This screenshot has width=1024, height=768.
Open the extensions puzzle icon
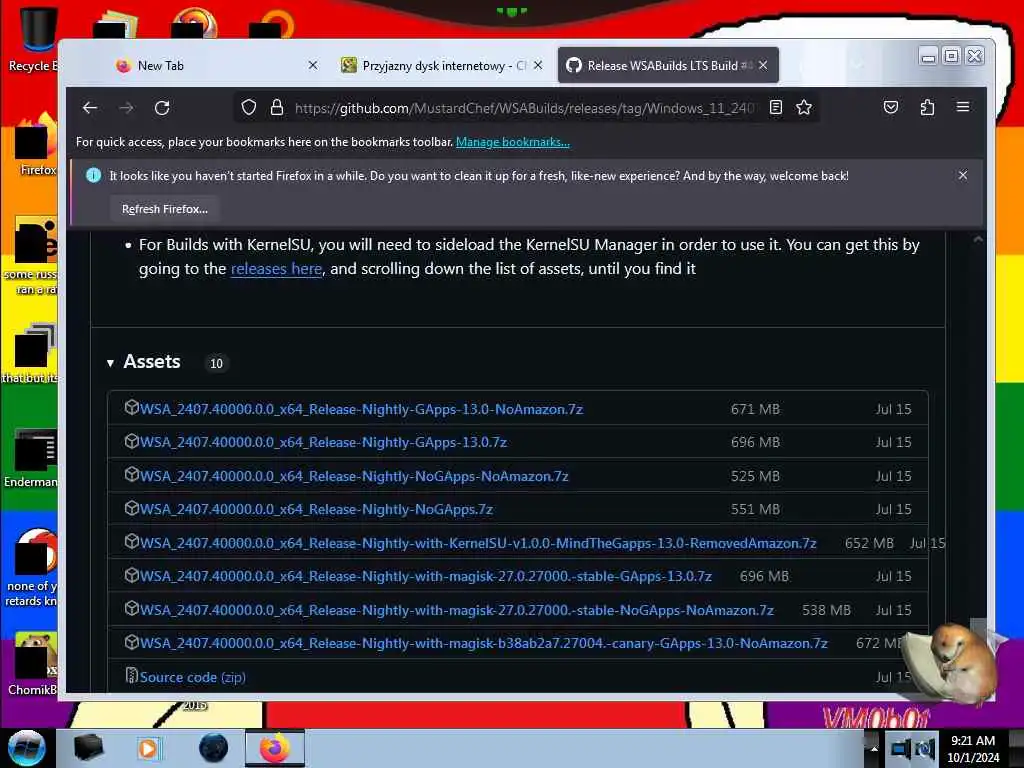[927, 108]
